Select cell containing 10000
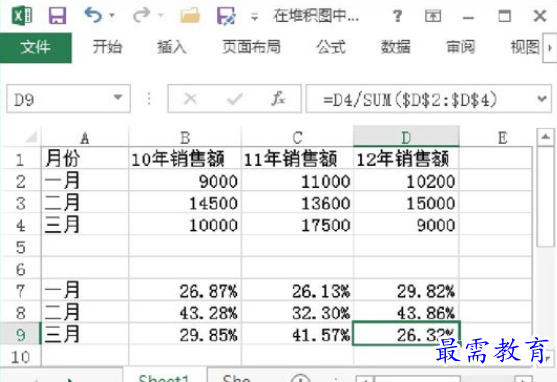 click(x=185, y=225)
